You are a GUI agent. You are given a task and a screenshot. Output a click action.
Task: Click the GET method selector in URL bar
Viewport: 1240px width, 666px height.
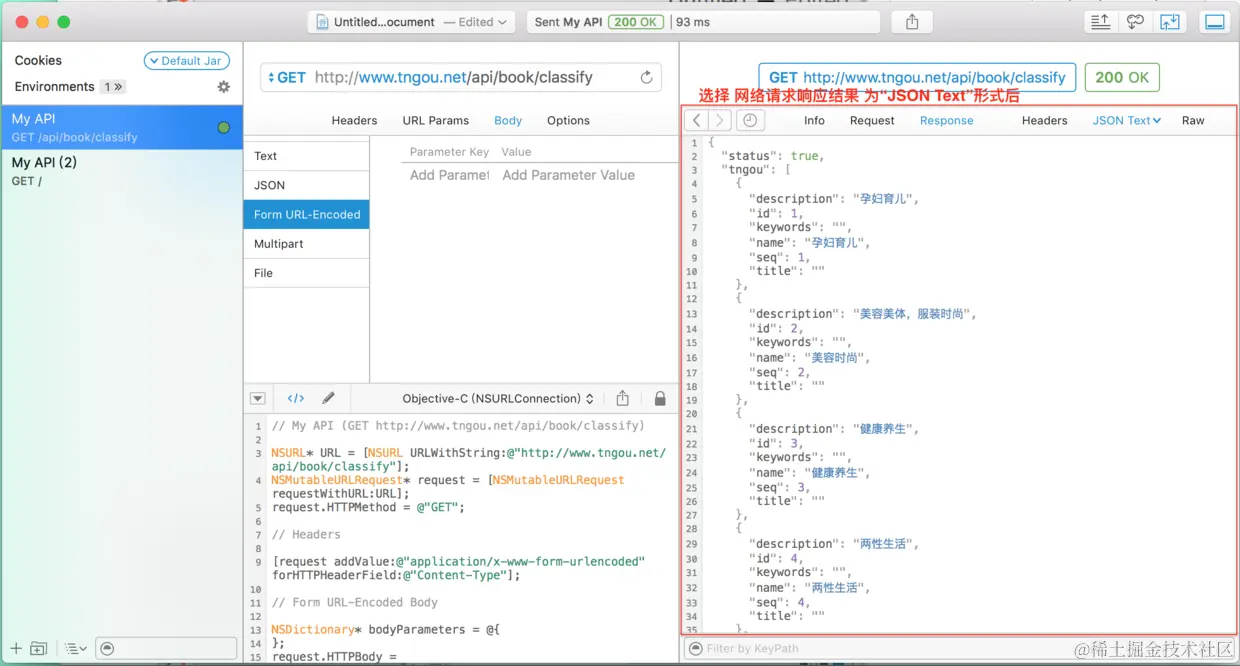click(287, 77)
